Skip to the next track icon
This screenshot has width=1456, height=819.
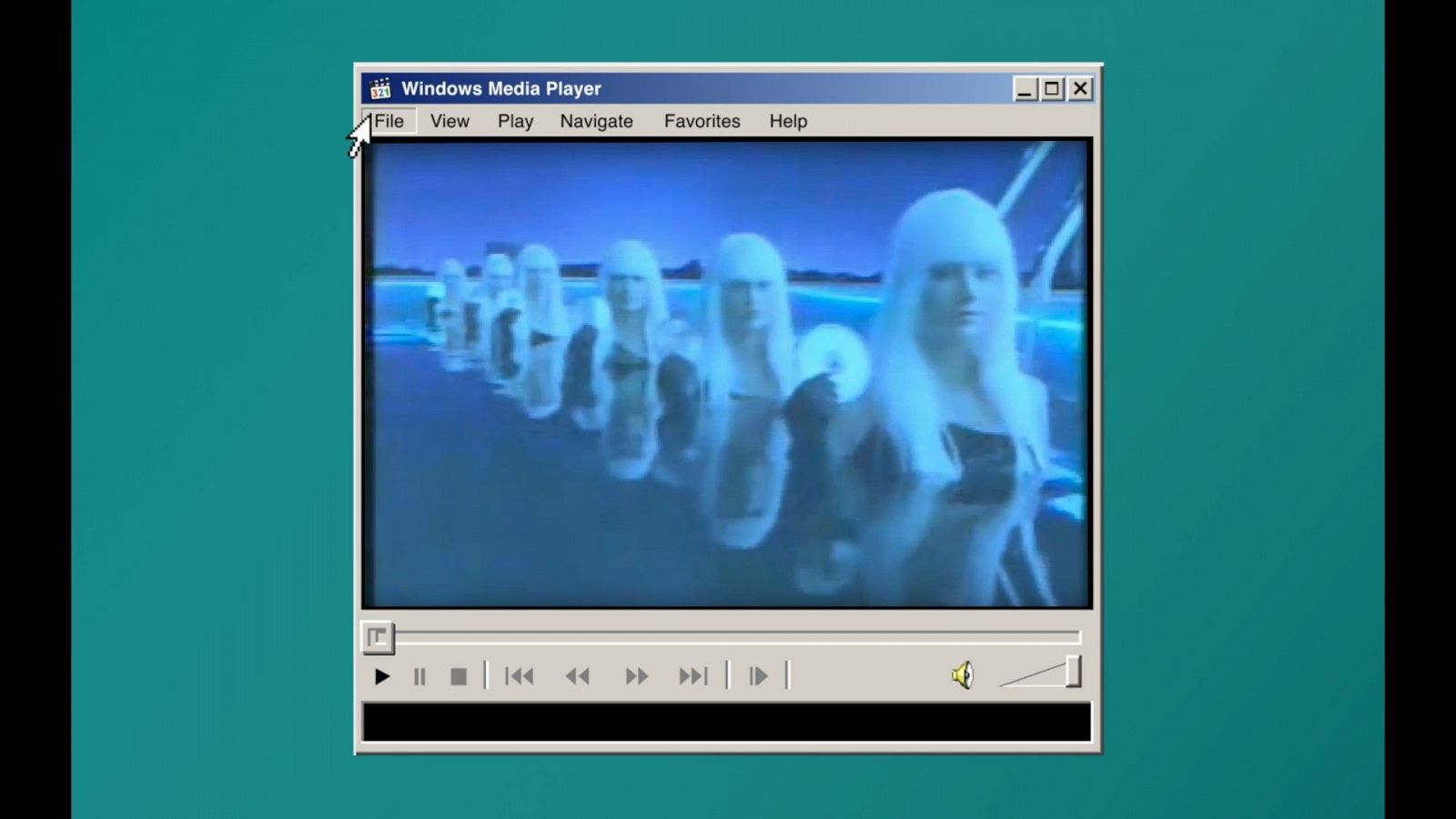click(693, 676)
